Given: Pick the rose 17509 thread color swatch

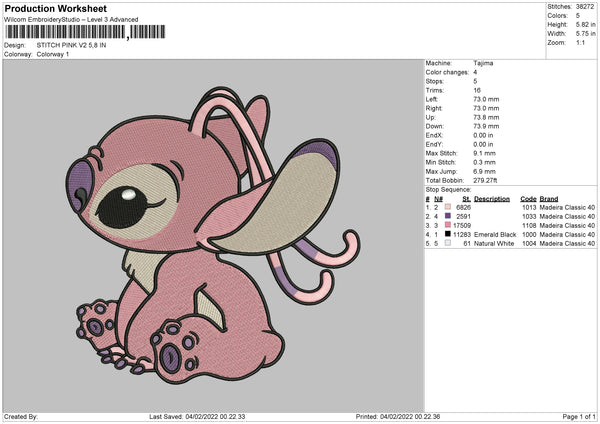Looking at the screenshot, I should point(448,225).
